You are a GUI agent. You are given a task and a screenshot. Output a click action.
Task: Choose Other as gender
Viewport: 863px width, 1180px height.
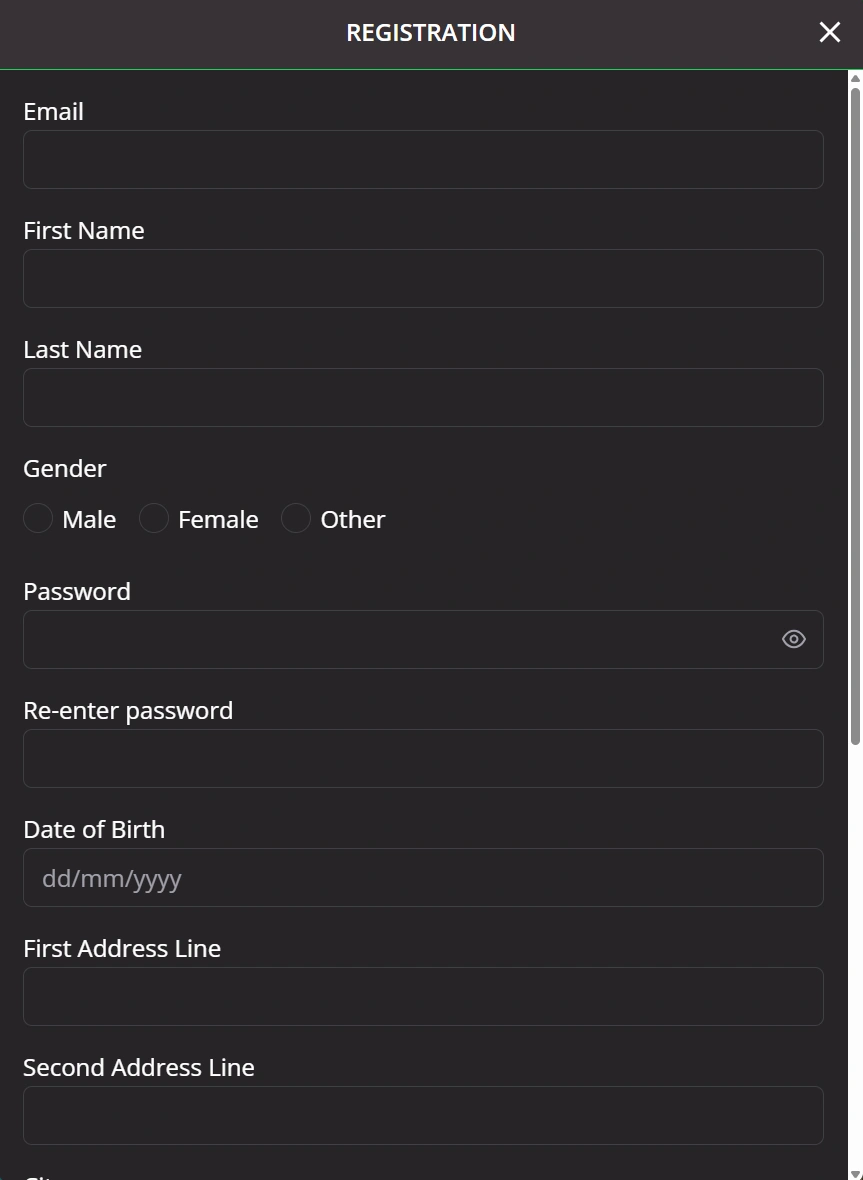295,518
